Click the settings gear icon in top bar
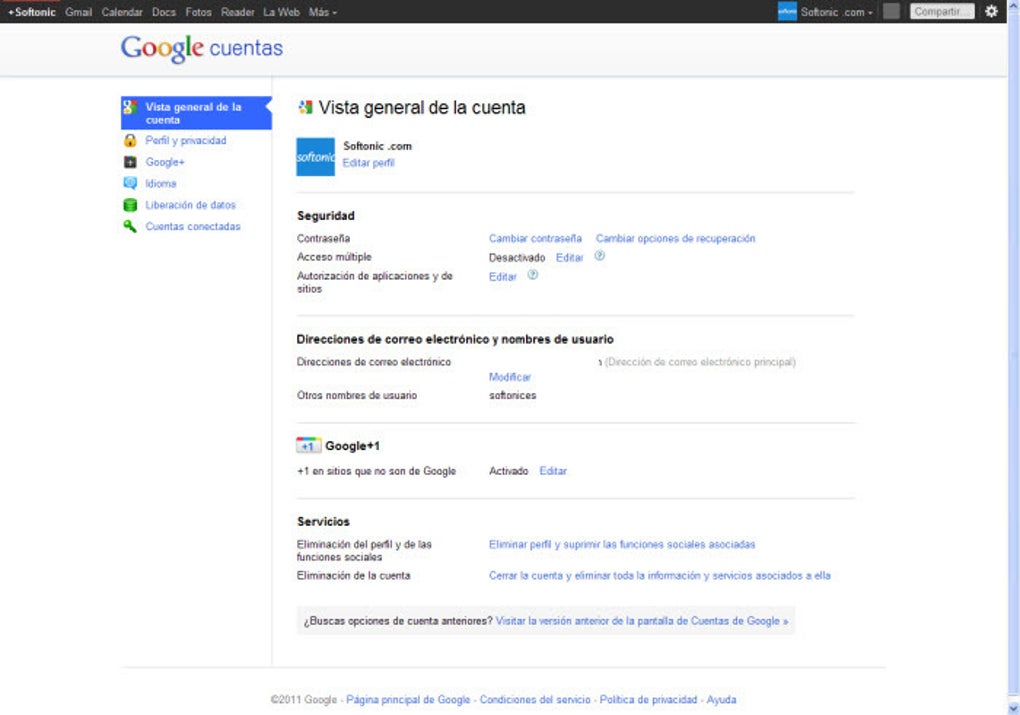Image resolution: width=1020 pixels, height=715 pixels. coord(991,11)
